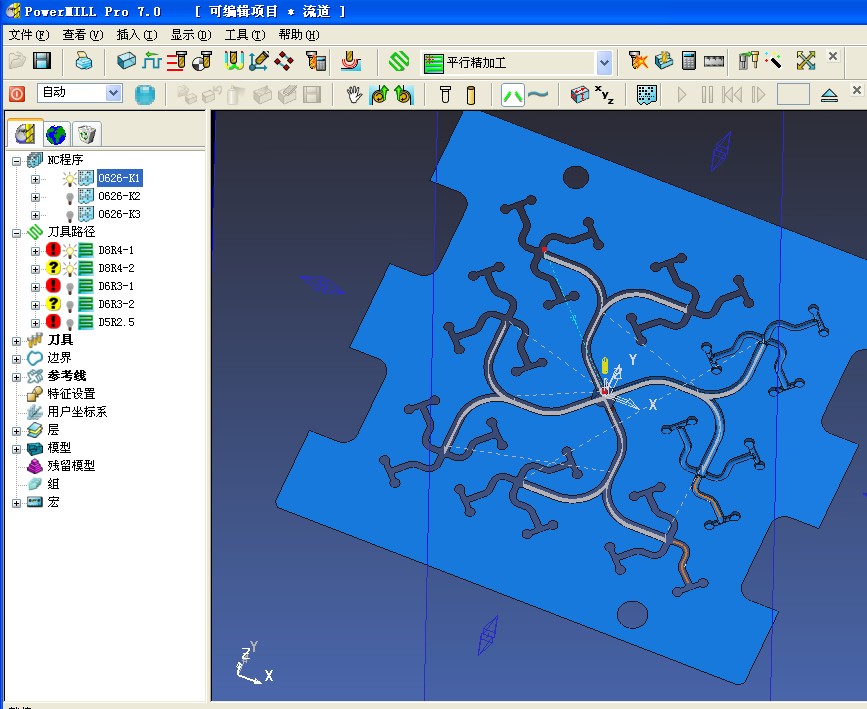Open the 平行精加工 strategy dropdown
The image size is (867, 709).
(604, 62)
